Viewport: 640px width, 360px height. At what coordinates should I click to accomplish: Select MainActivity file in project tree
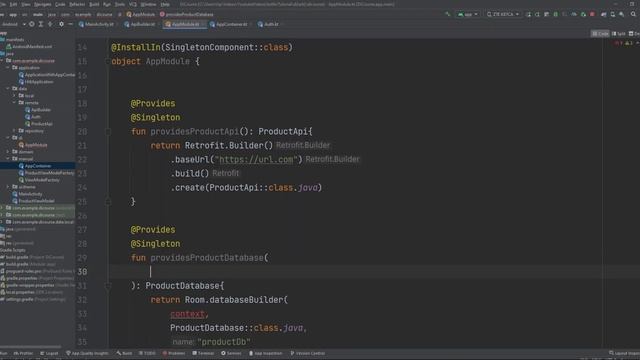tap(27, 194)
